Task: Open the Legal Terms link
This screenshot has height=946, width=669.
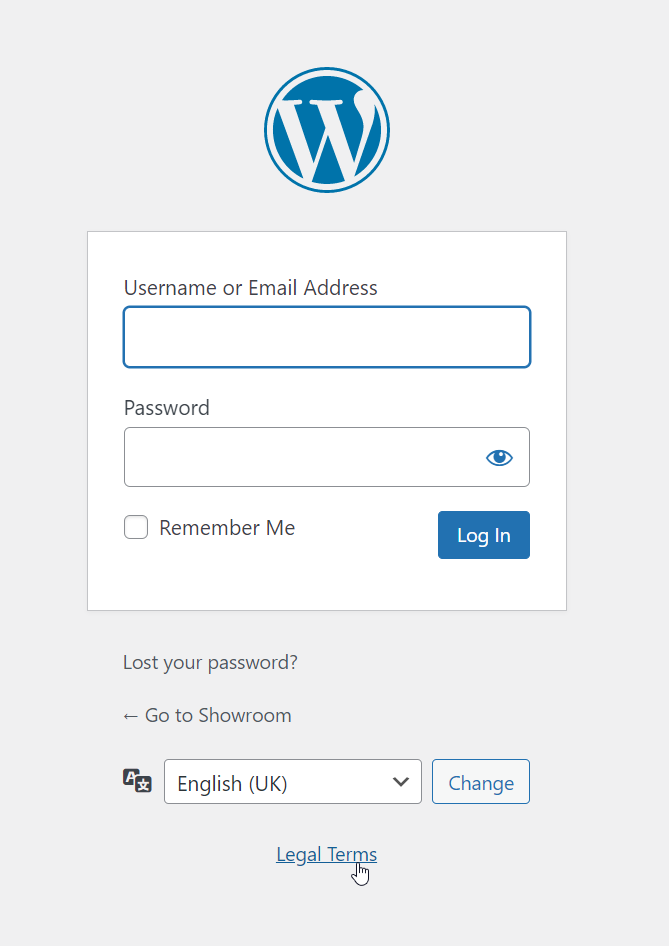Action: [x=326, y=854]
